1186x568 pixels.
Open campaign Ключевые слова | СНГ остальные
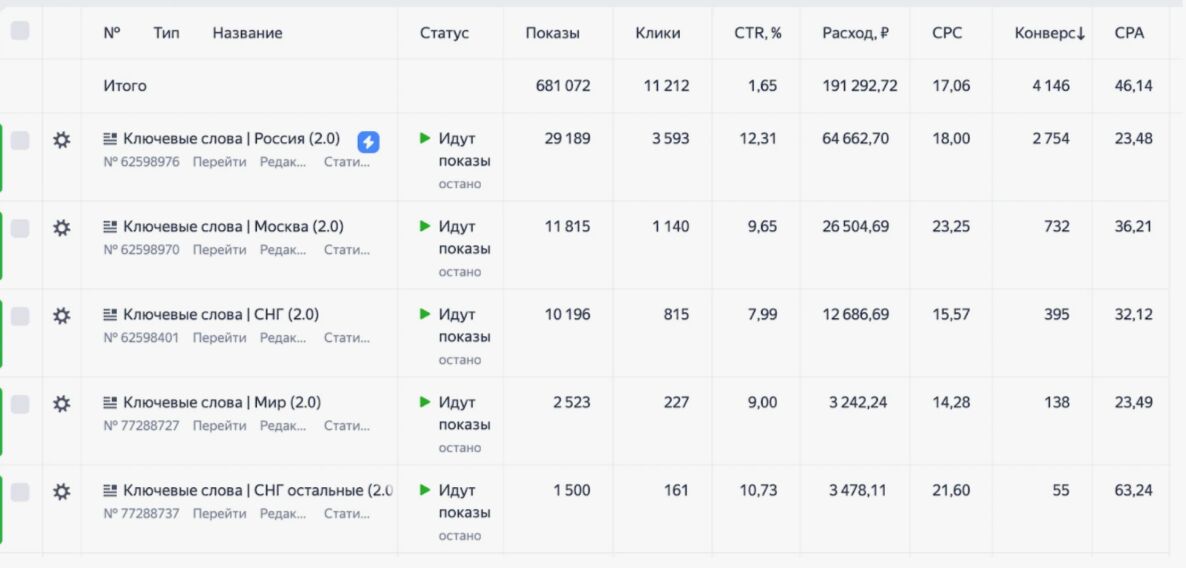[x=258, y=490]
